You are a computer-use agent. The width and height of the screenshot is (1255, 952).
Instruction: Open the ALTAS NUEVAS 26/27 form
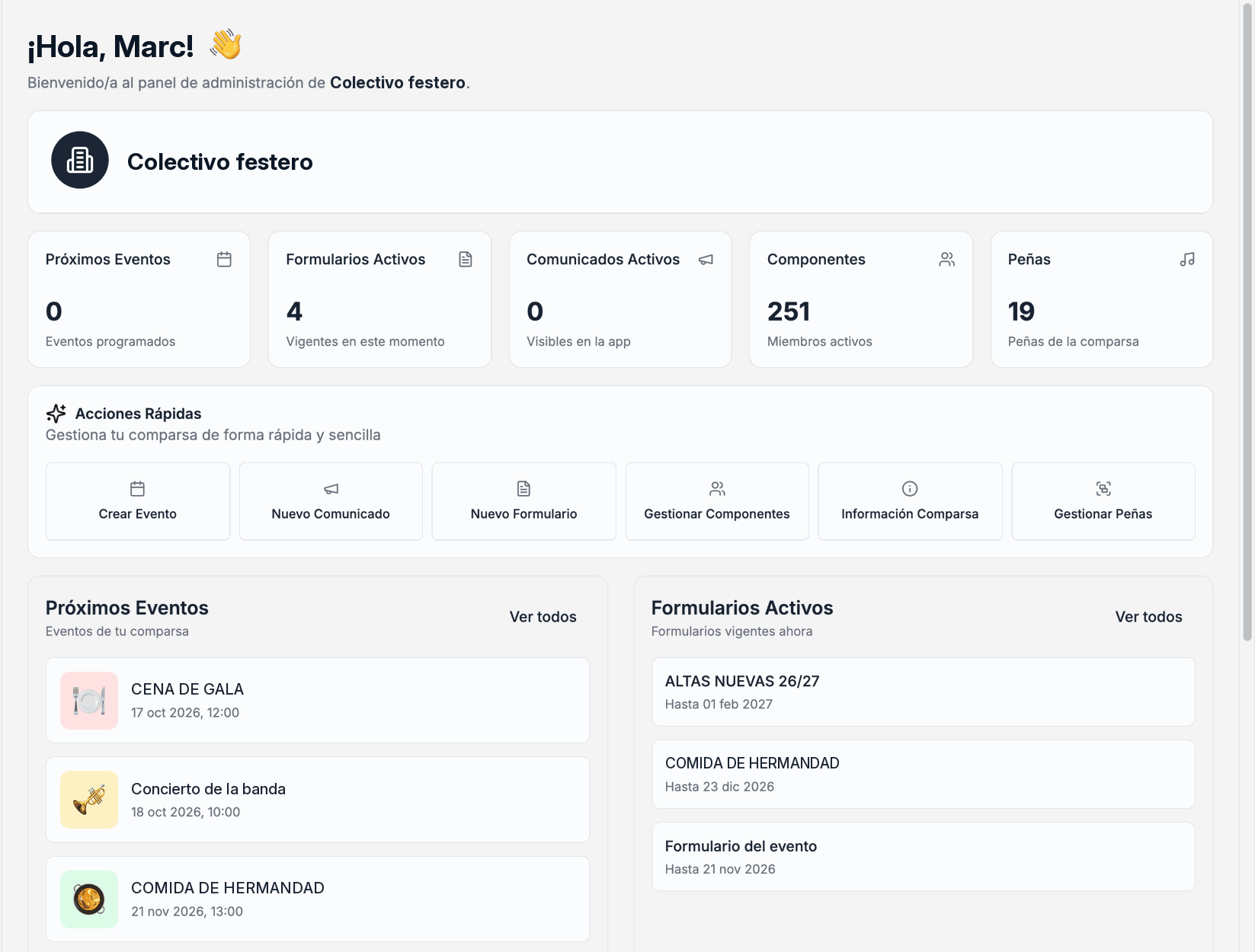pyautogui.click(x=924, y=692)
